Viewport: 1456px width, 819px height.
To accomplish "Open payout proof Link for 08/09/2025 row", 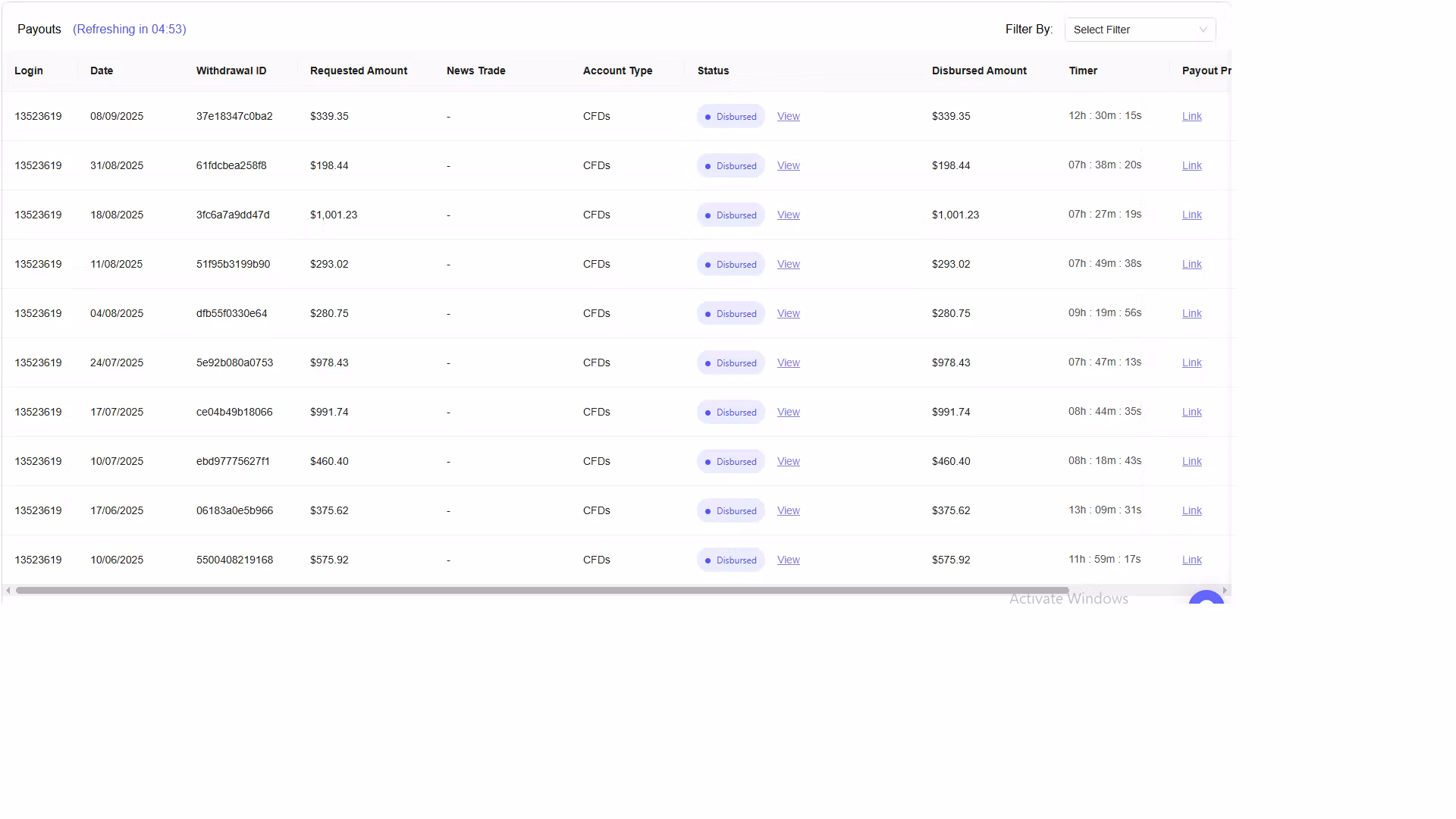I will pyautogui.click(x=1191, y=116).
